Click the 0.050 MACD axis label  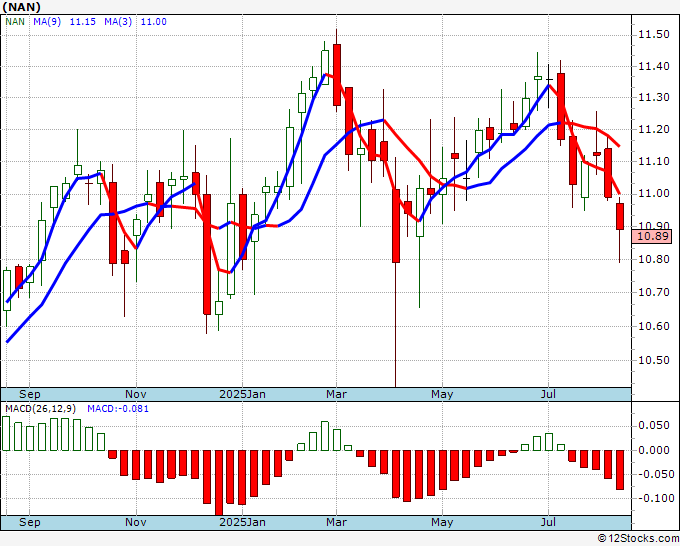click(x=654, y=426)
